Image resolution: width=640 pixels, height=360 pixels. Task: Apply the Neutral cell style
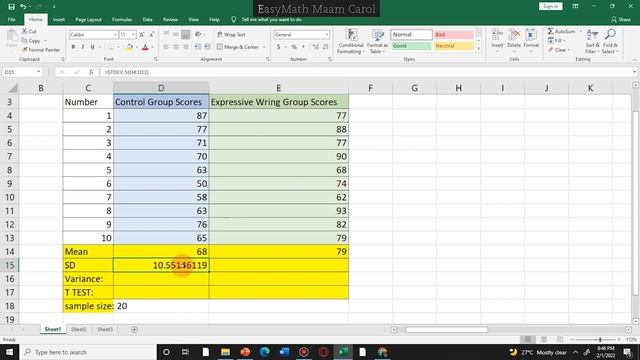[453, 46]
